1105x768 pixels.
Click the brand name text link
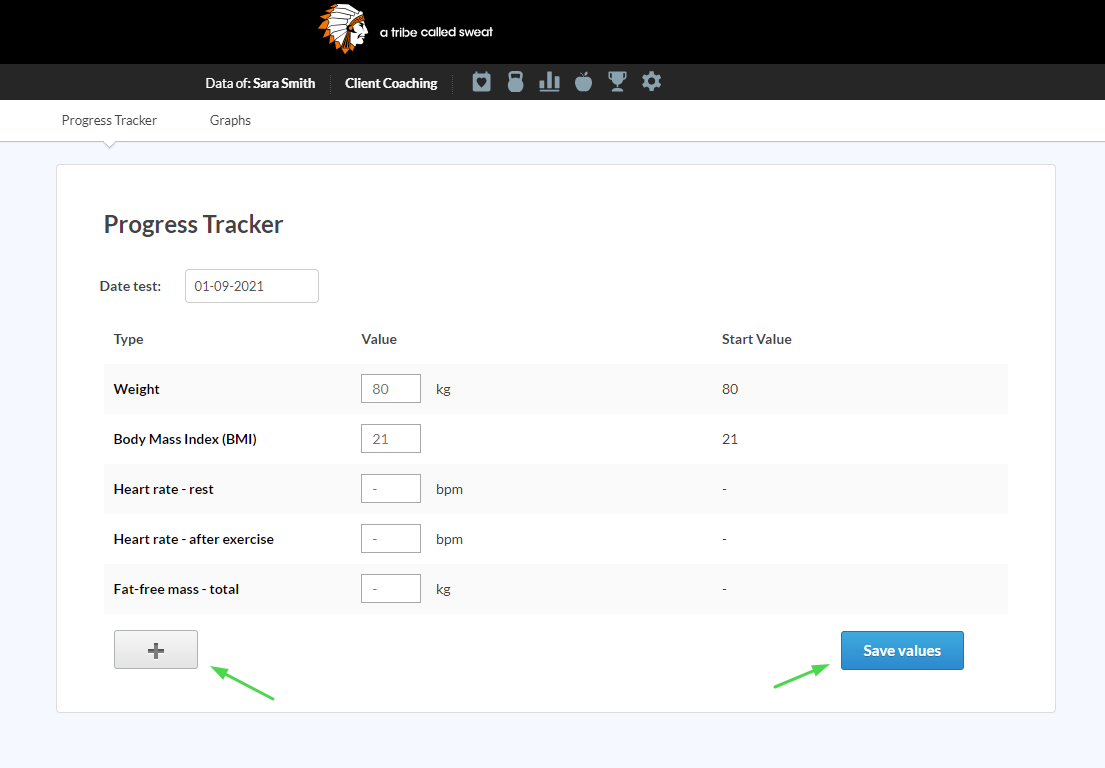point(435,31)
